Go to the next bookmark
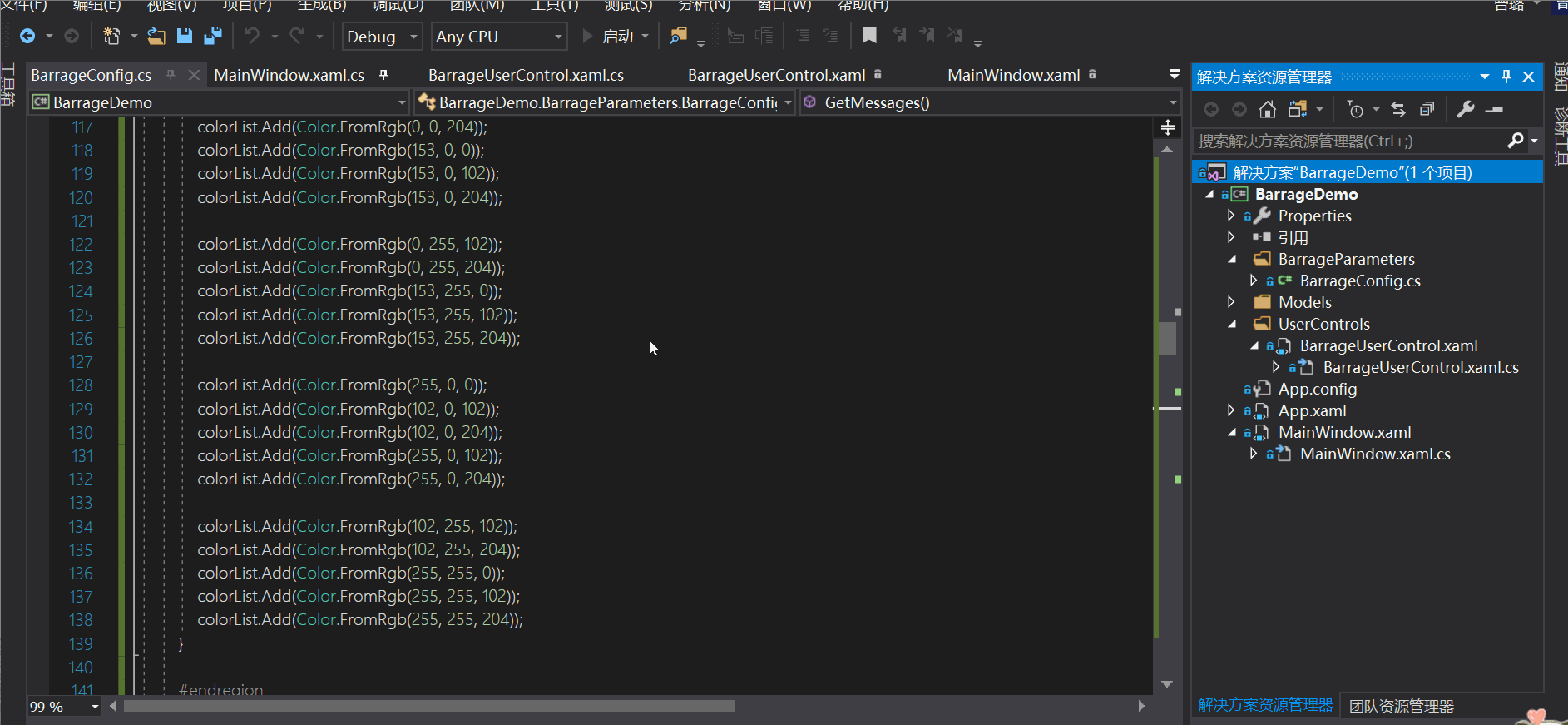 pyautogui.click(x=927, y=36)
